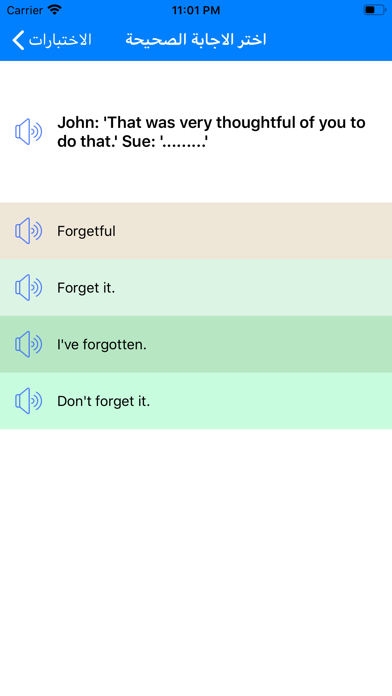Hear the 'Don't forget it.' option audio
This screenshot has height=696, width=392.
click(x=28, y=401)
